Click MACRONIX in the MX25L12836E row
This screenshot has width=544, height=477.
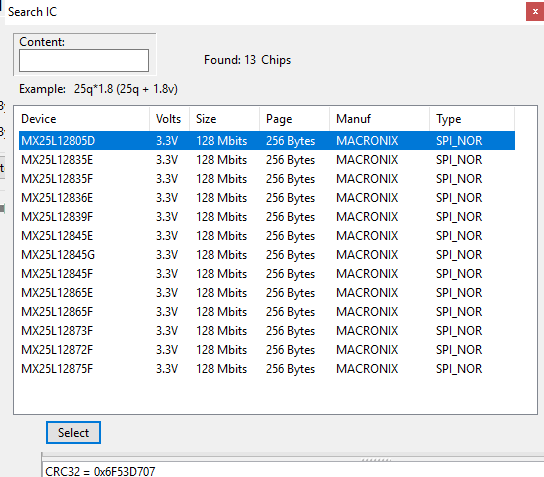click(367, 198)
